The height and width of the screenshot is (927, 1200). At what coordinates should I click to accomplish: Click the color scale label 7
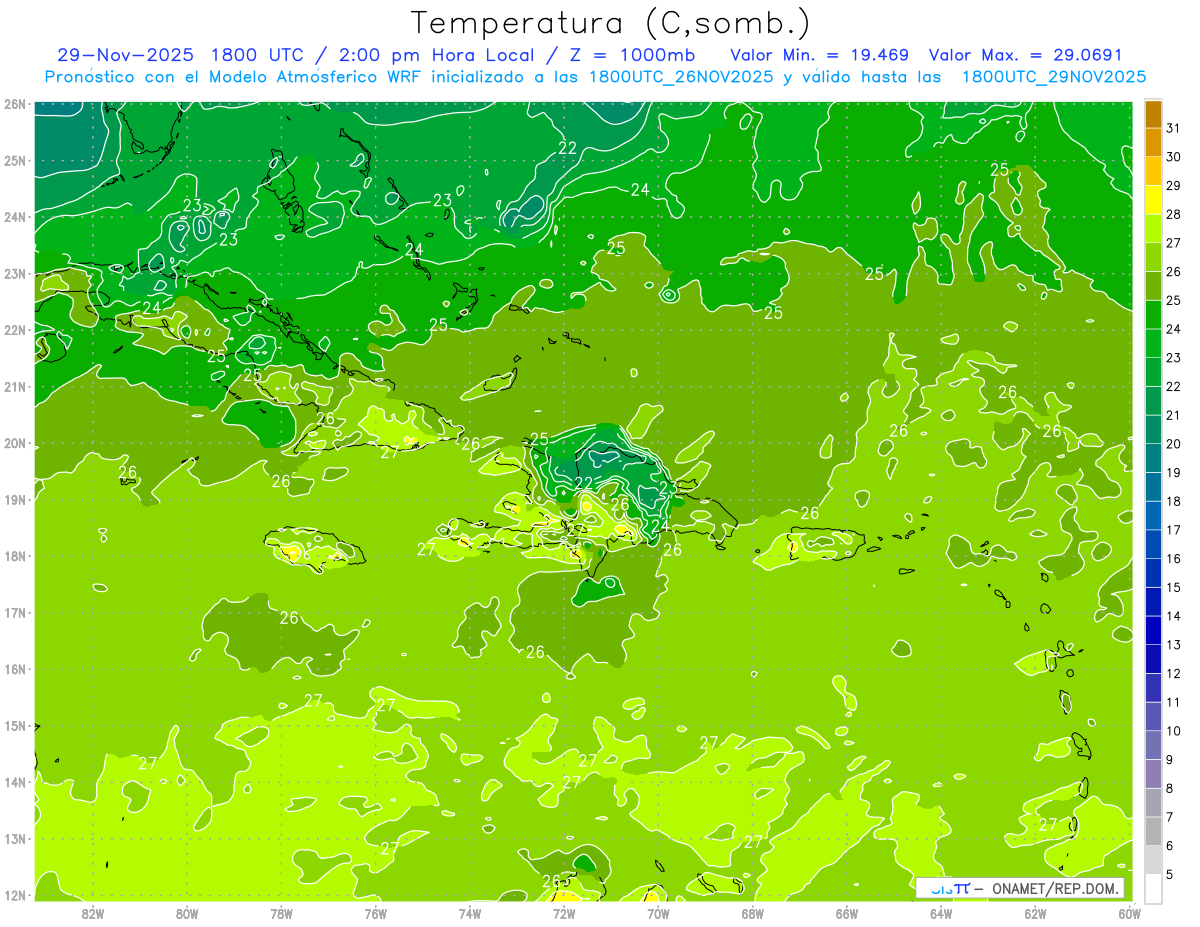click(1171, 817)
